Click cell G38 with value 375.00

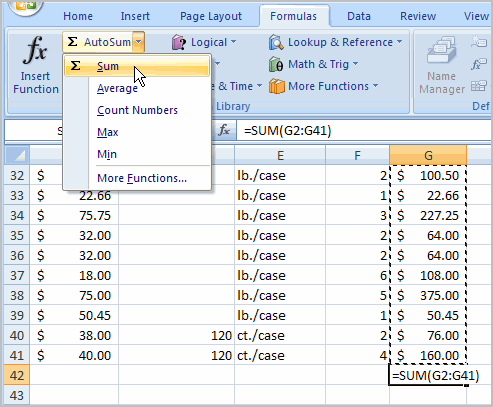tap(428, 295)
